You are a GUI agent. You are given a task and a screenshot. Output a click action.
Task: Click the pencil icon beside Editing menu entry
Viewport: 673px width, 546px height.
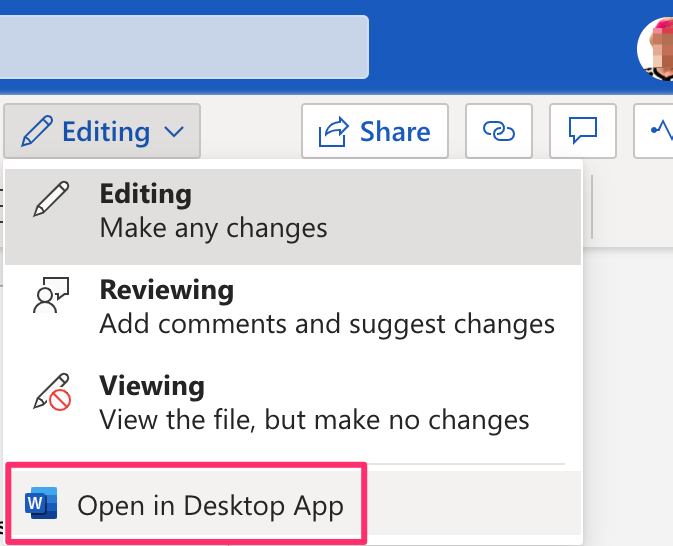pyautogui.click(x=49, y=200)
